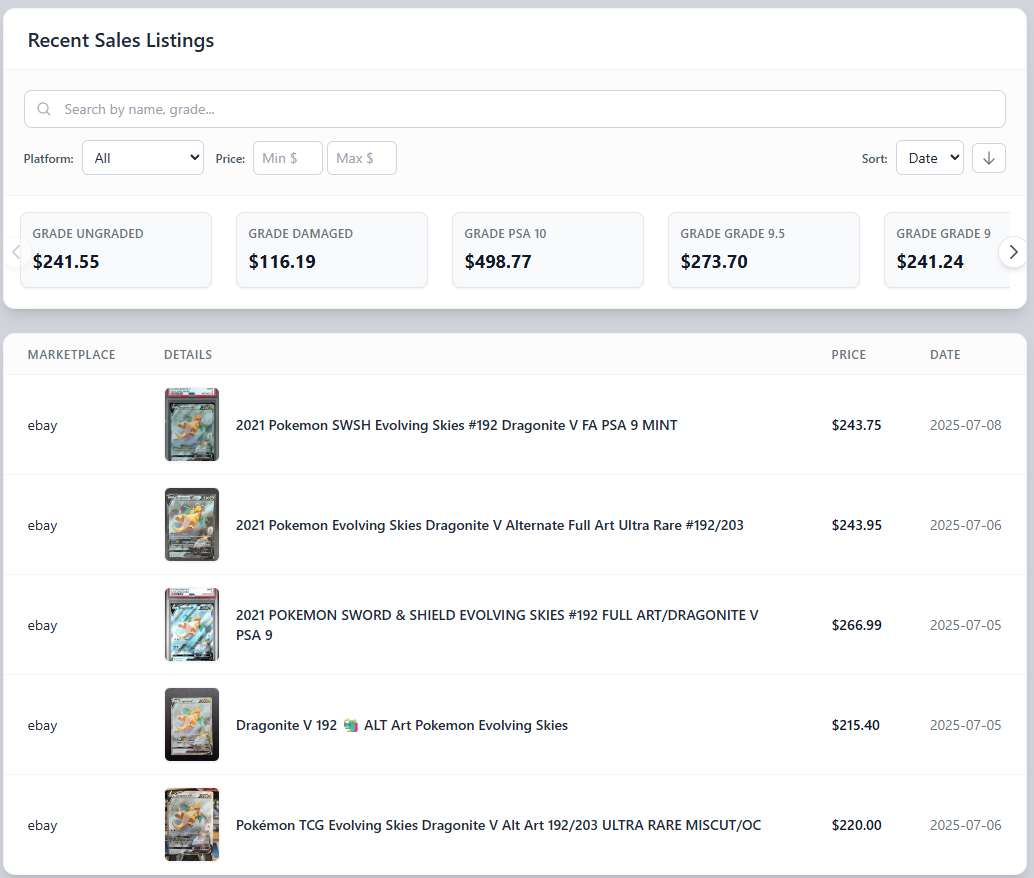Click 'ebay' in the $243.75 row
The image size is (1034, 878).
(x=42, y=426)
